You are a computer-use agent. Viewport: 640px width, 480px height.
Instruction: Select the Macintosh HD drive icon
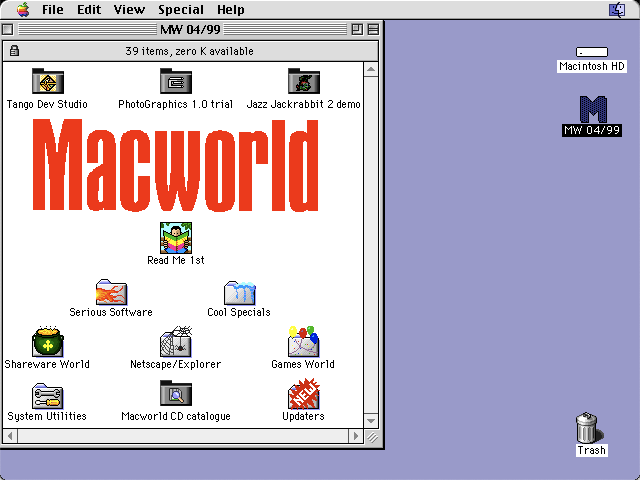(x=592, y=52)
